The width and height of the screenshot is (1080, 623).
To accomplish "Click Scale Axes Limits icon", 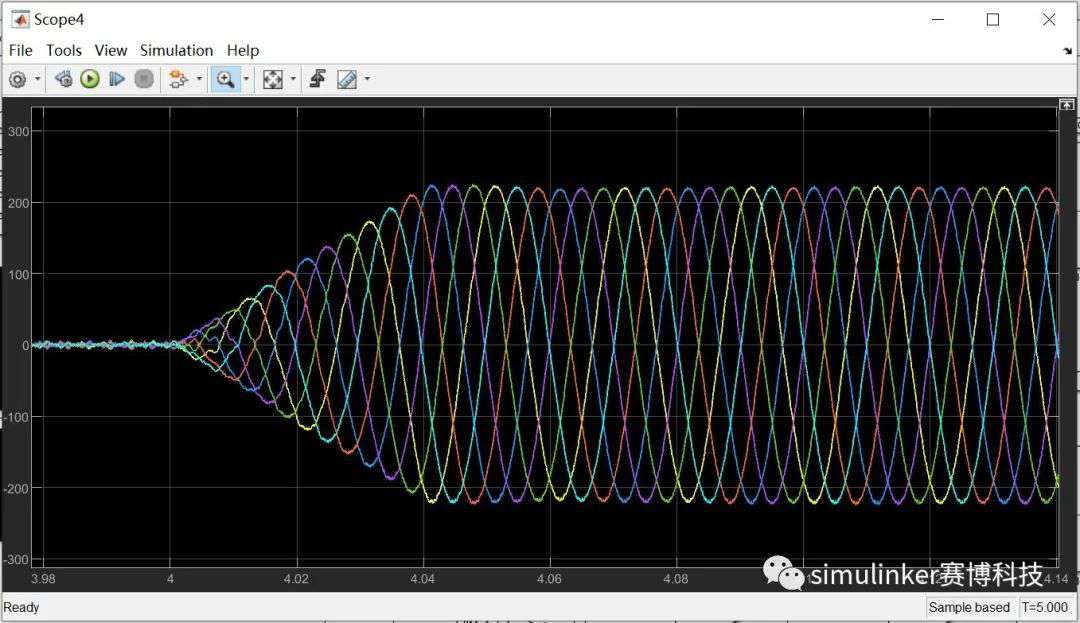I will click(x=273, y=79).
